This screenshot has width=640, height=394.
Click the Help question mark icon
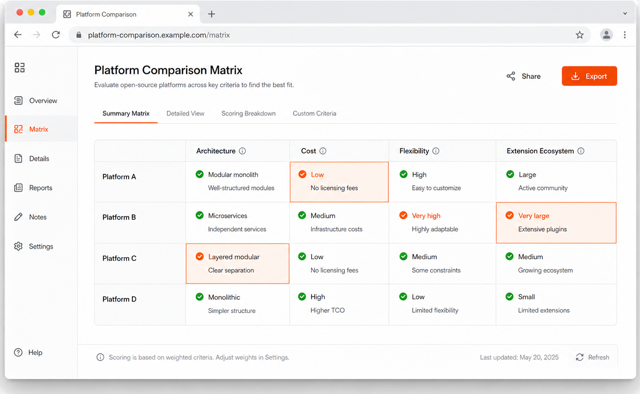pyautogui.click(x=18, y=352)
